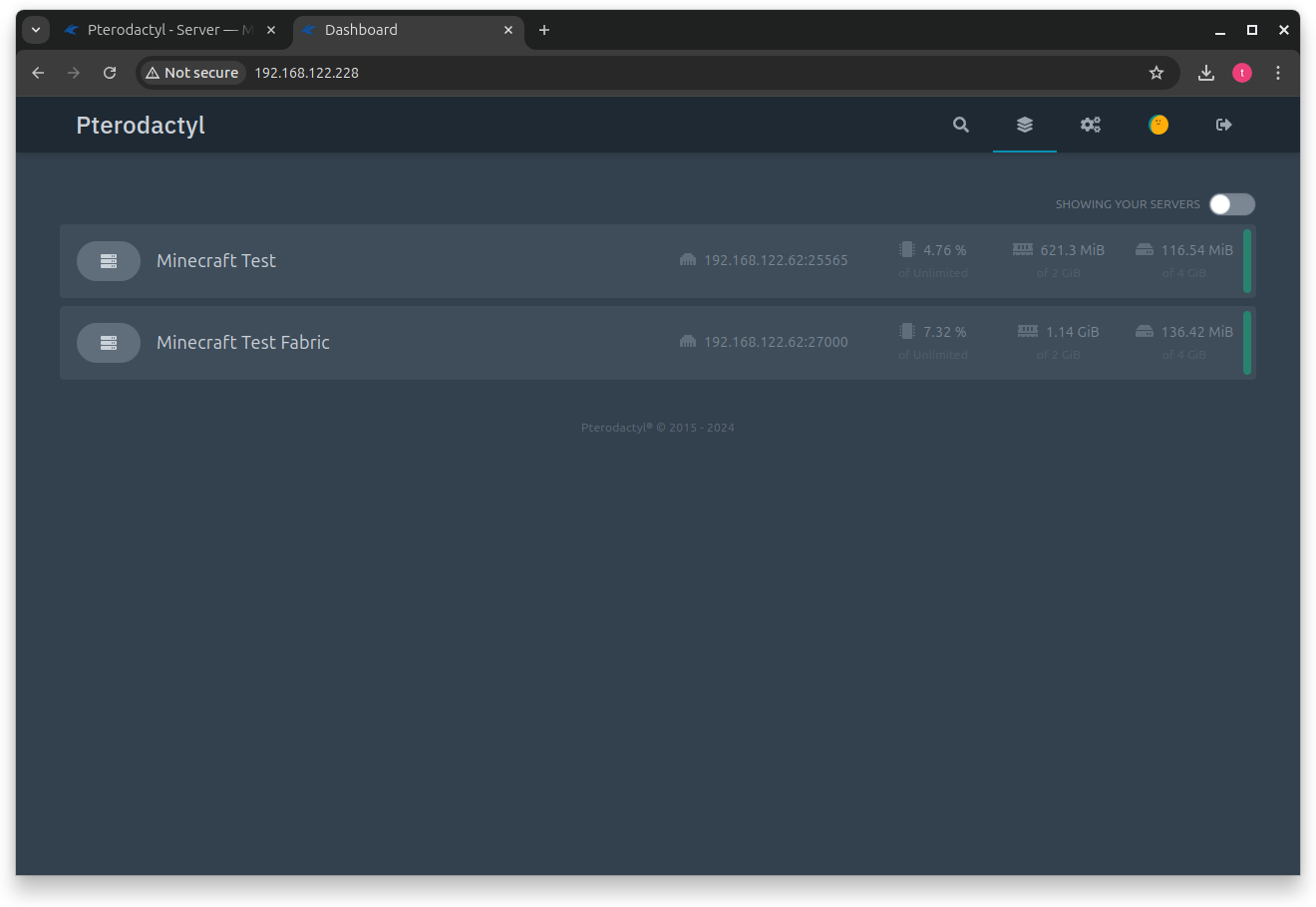Click the download icon in the browser toolbar
The width and height of the screenshot is (1316, 907).
tap(1205, 72)
